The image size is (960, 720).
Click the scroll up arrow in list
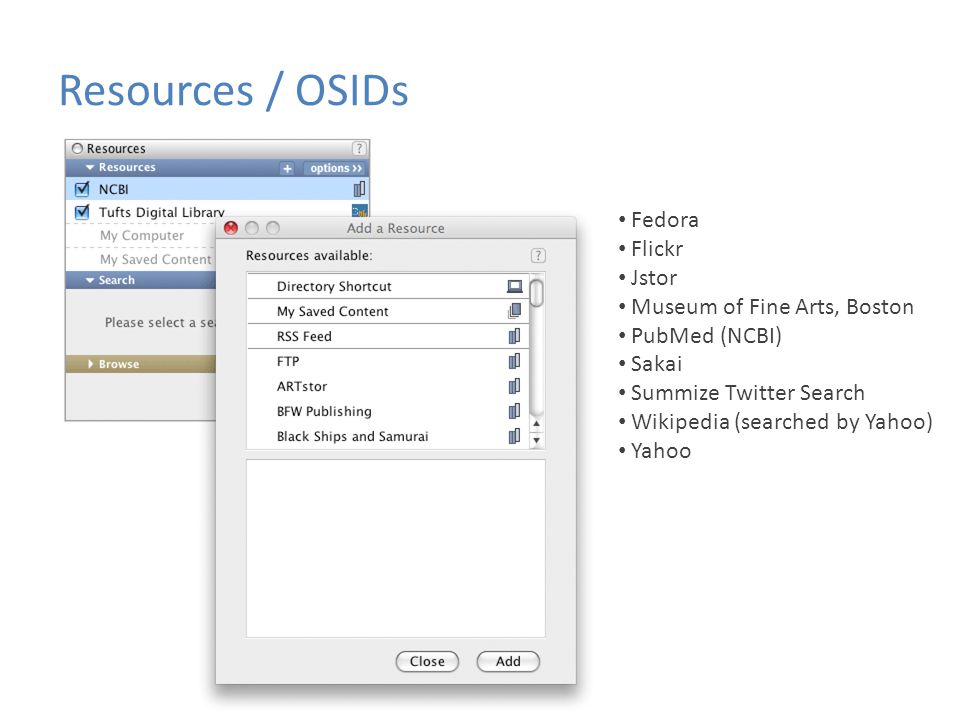536,424
